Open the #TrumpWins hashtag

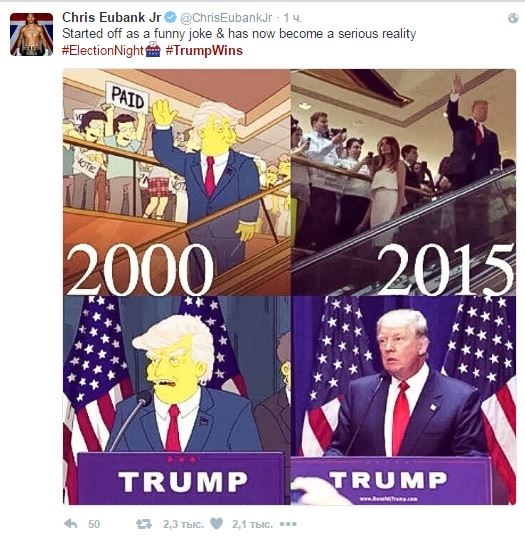(204, 50)
